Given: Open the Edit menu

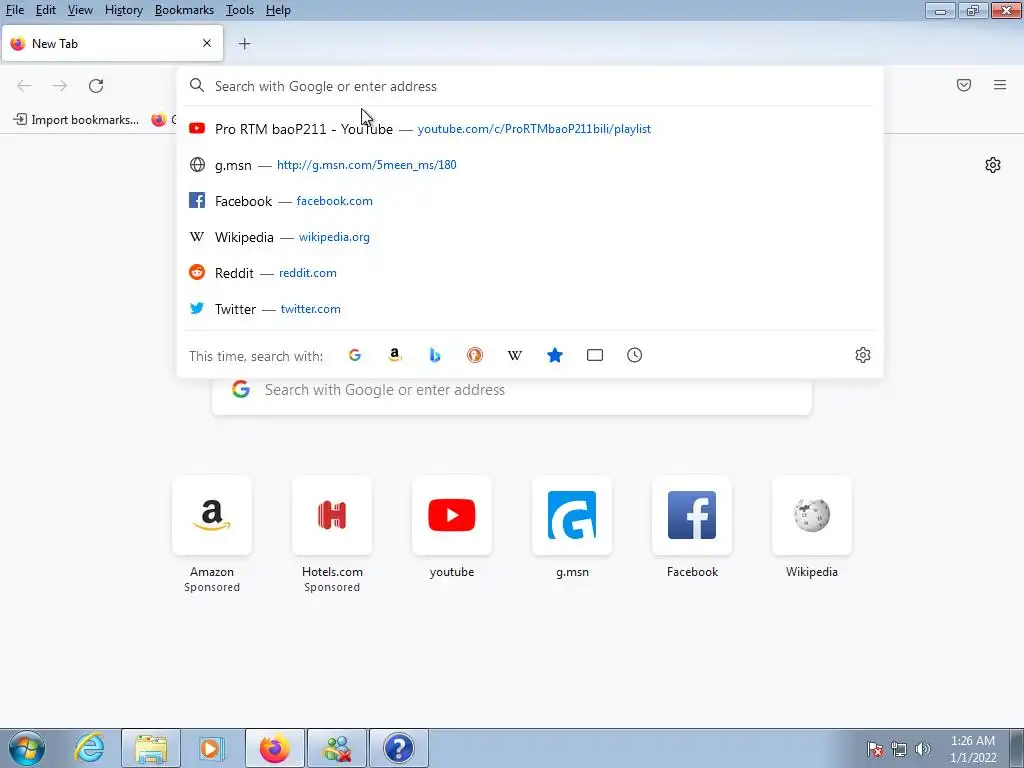Looking at the screenshot, I should point(46,10).
